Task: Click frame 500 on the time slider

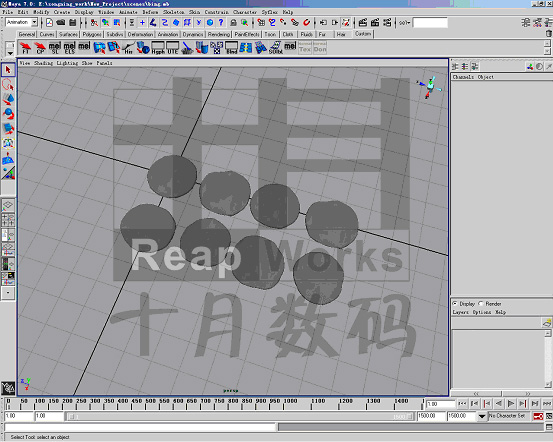Action: pos(146,404)
